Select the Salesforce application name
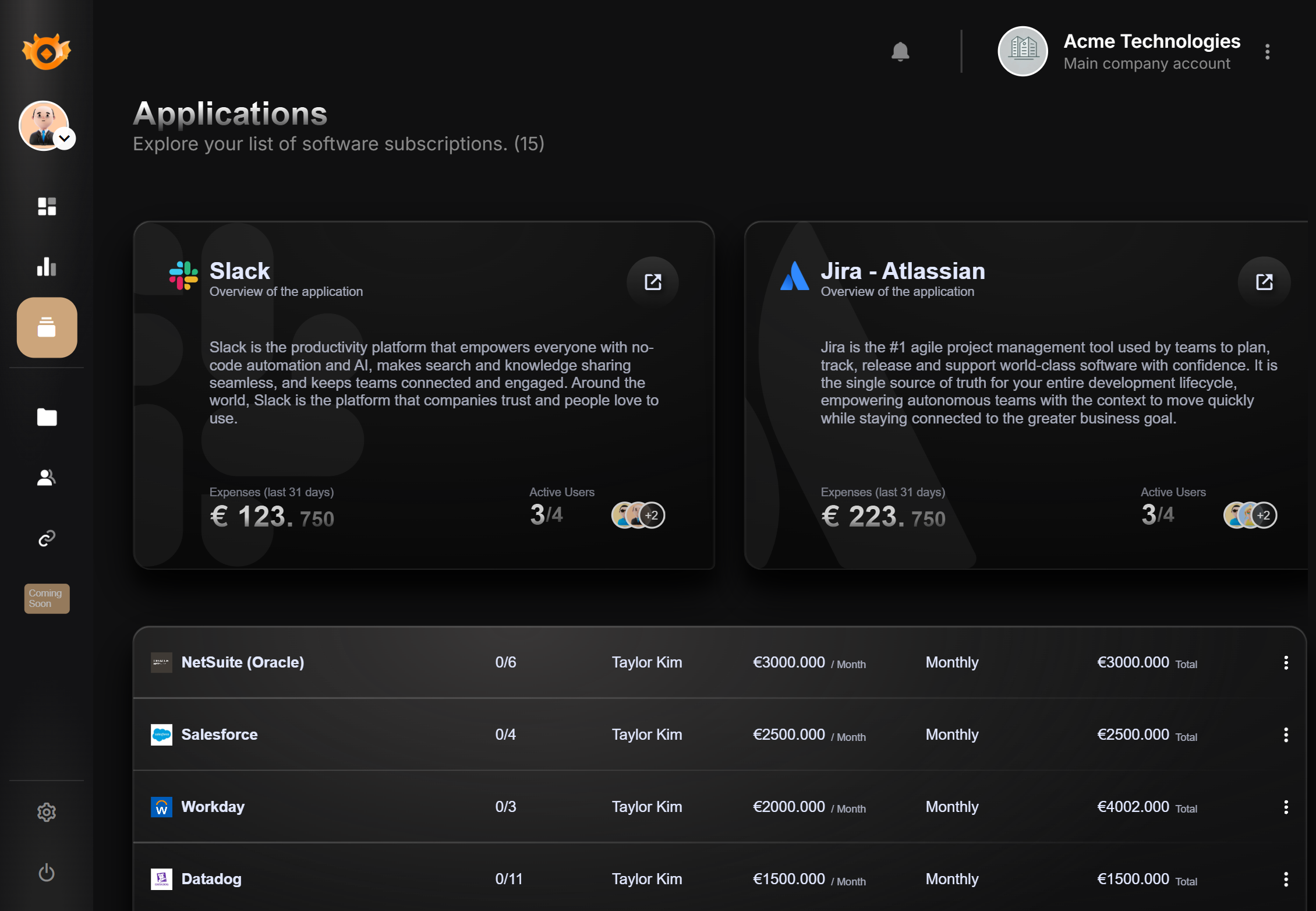This screenshot has width=1316, height=911. (x=220, y=735)
